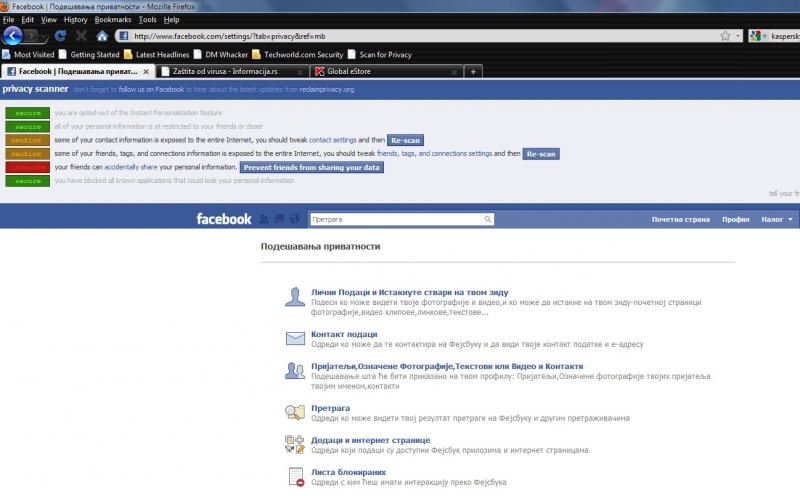Image resolution: width=800 pixels, height=496 pixels.
Task: Expand the Налог account dropdown
Action: [x=777, y=219]
